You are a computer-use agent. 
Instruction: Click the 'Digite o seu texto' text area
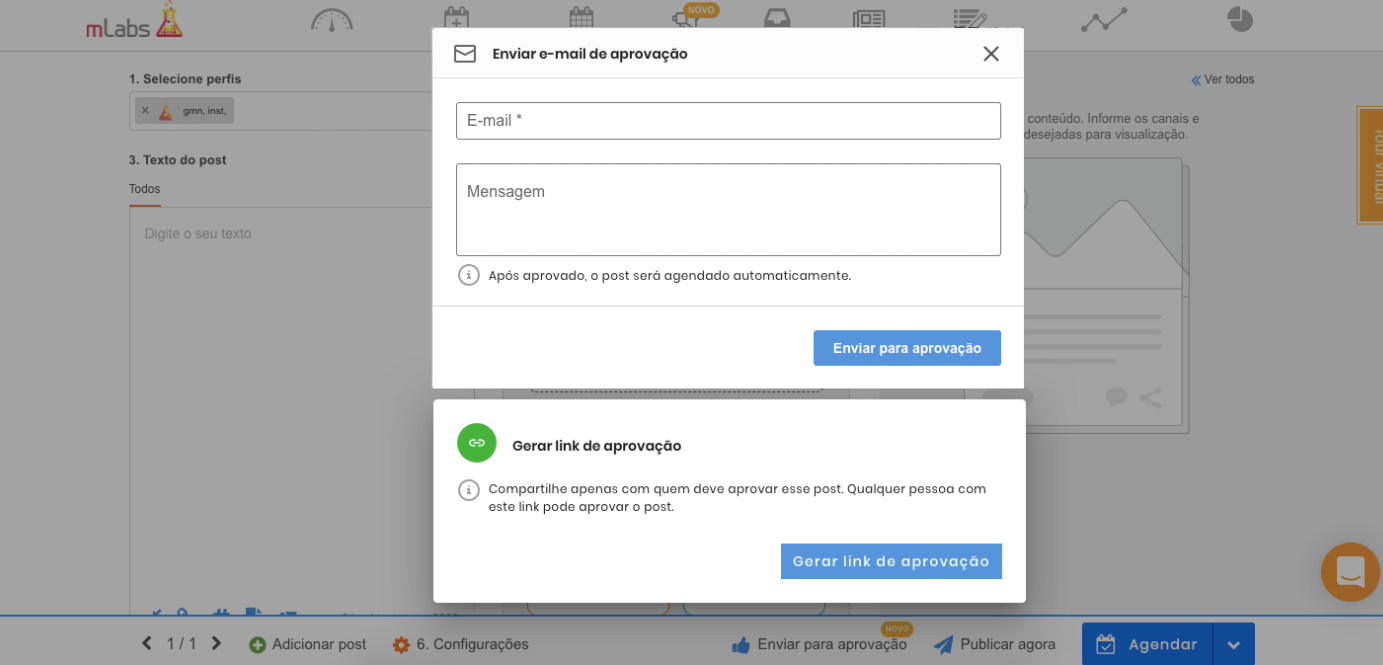pos(300,410)
